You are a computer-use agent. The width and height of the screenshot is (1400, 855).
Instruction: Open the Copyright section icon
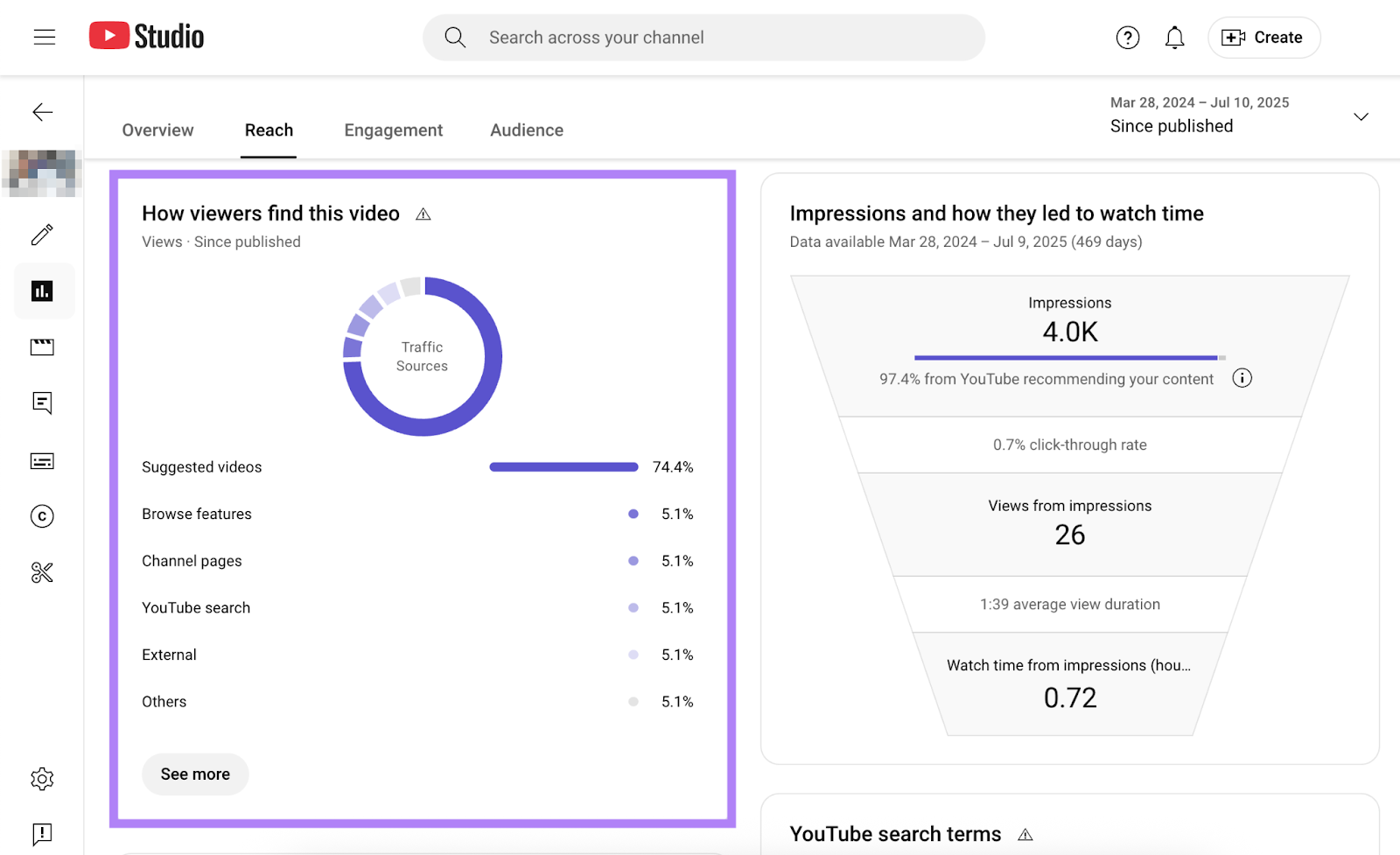pos(42,516)
